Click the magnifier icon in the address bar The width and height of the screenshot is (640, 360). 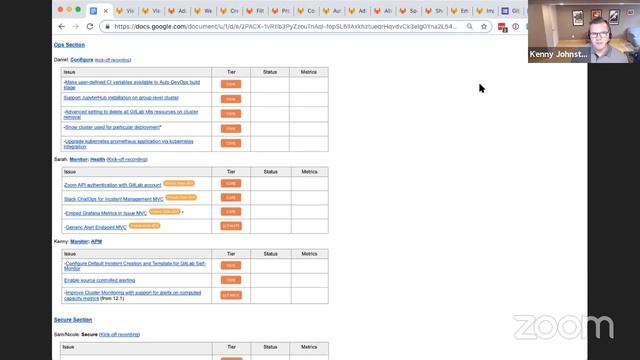pos(470,27)
